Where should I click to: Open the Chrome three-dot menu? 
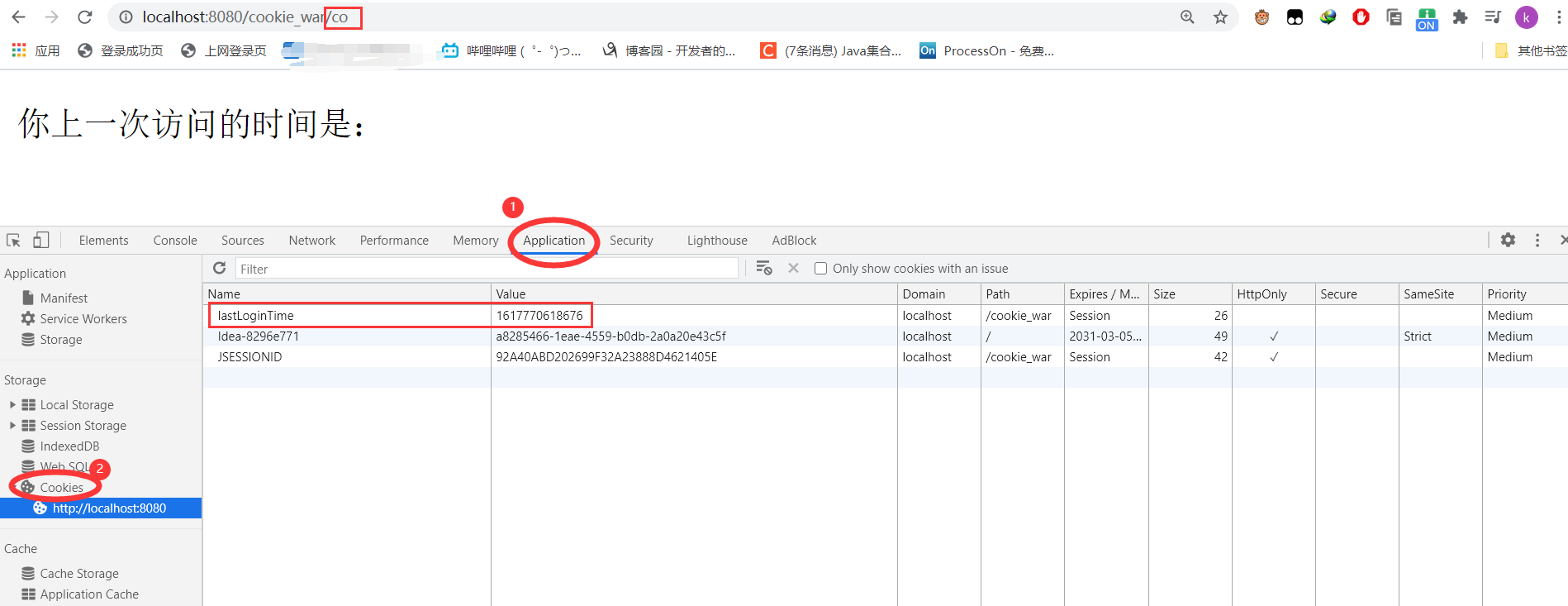[x=1558, y=17]
